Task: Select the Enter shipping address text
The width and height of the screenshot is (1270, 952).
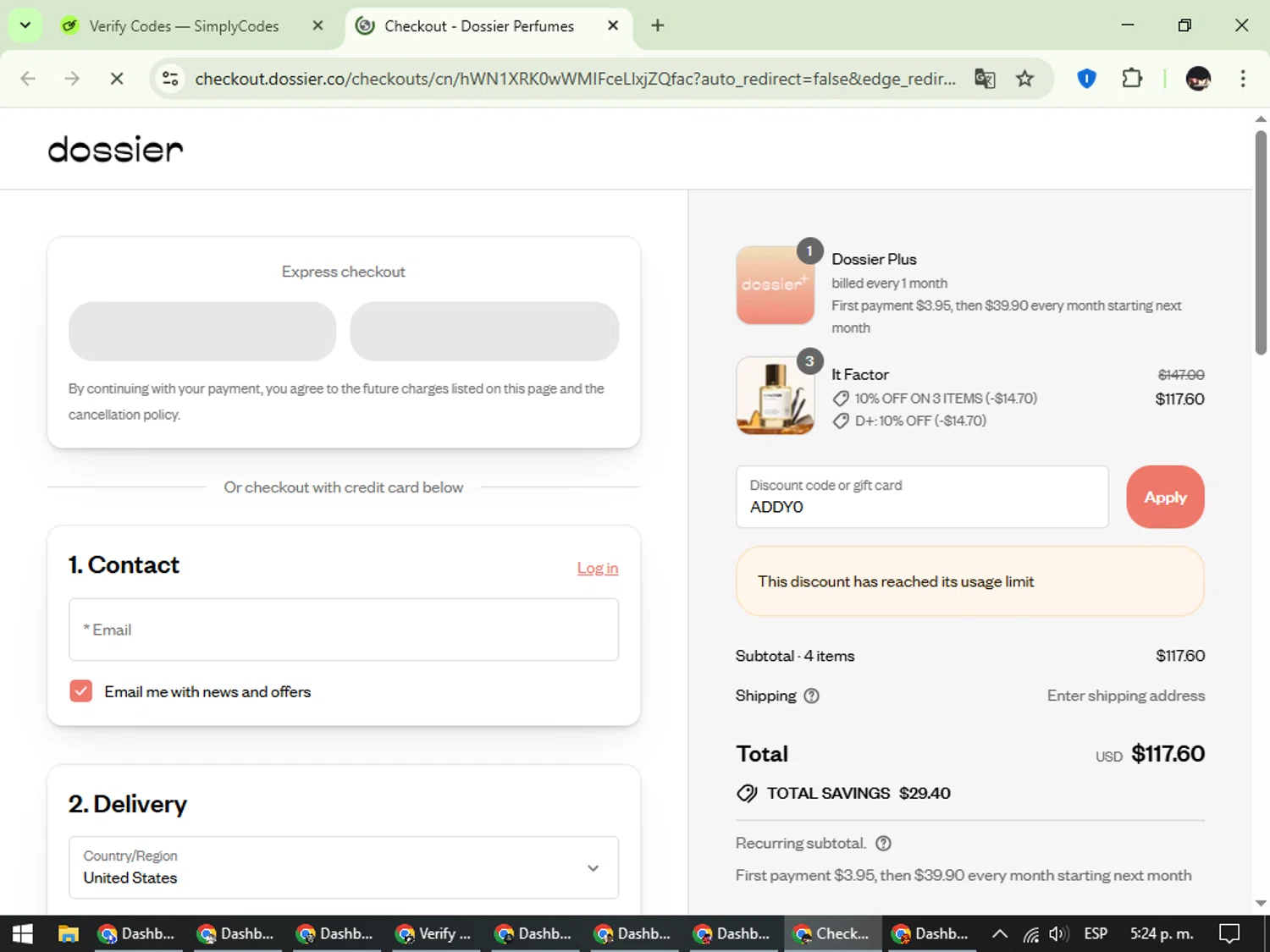Action: coord(1125,696)
